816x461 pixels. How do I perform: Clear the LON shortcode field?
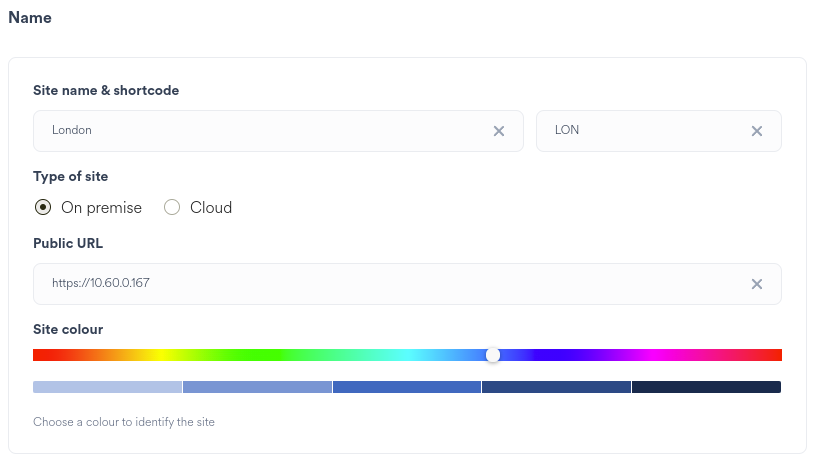pyautogui.click(x=757, y=131)
